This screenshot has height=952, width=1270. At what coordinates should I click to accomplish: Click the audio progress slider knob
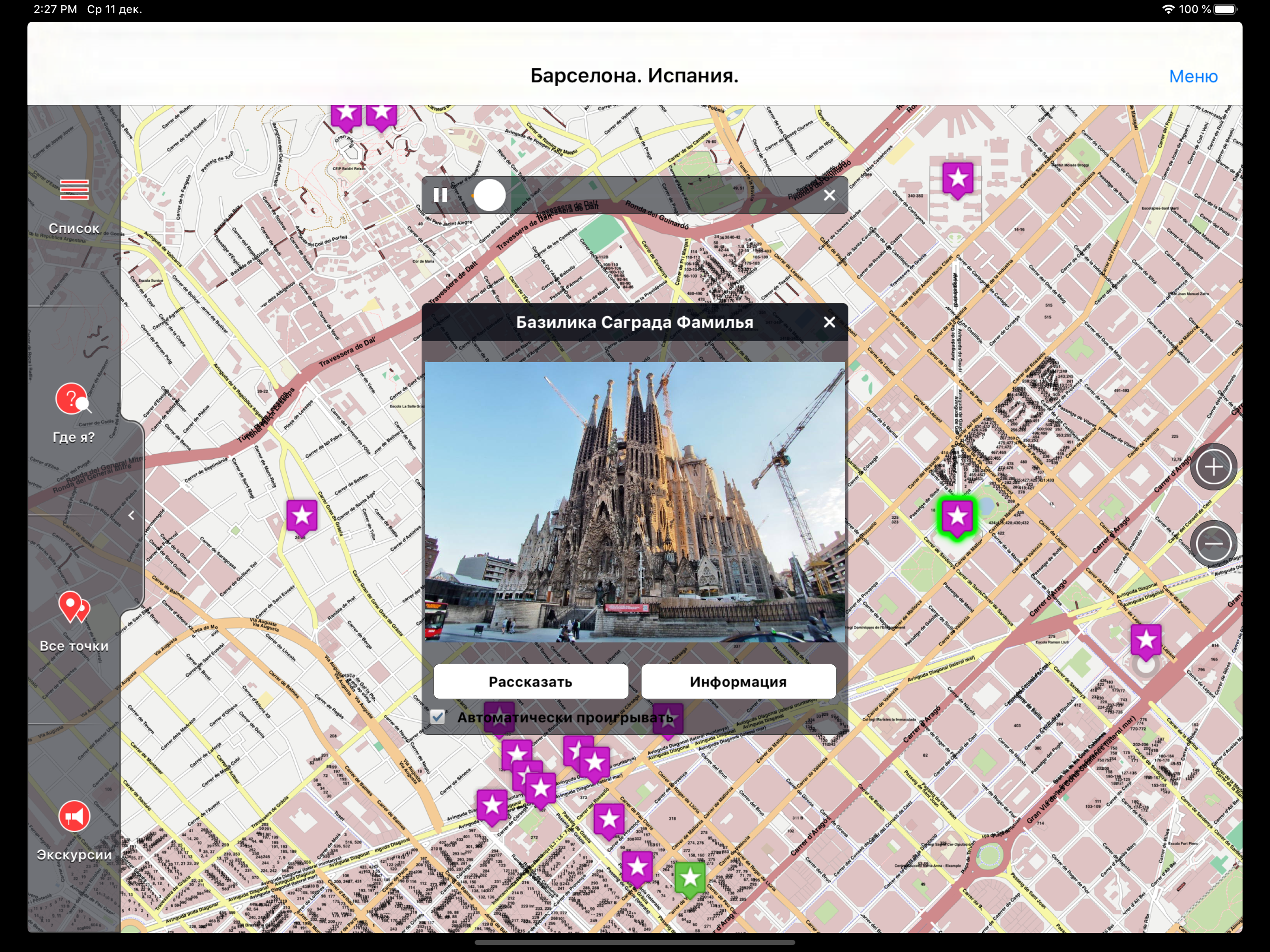pyautogui.click(x=489, y=195)
